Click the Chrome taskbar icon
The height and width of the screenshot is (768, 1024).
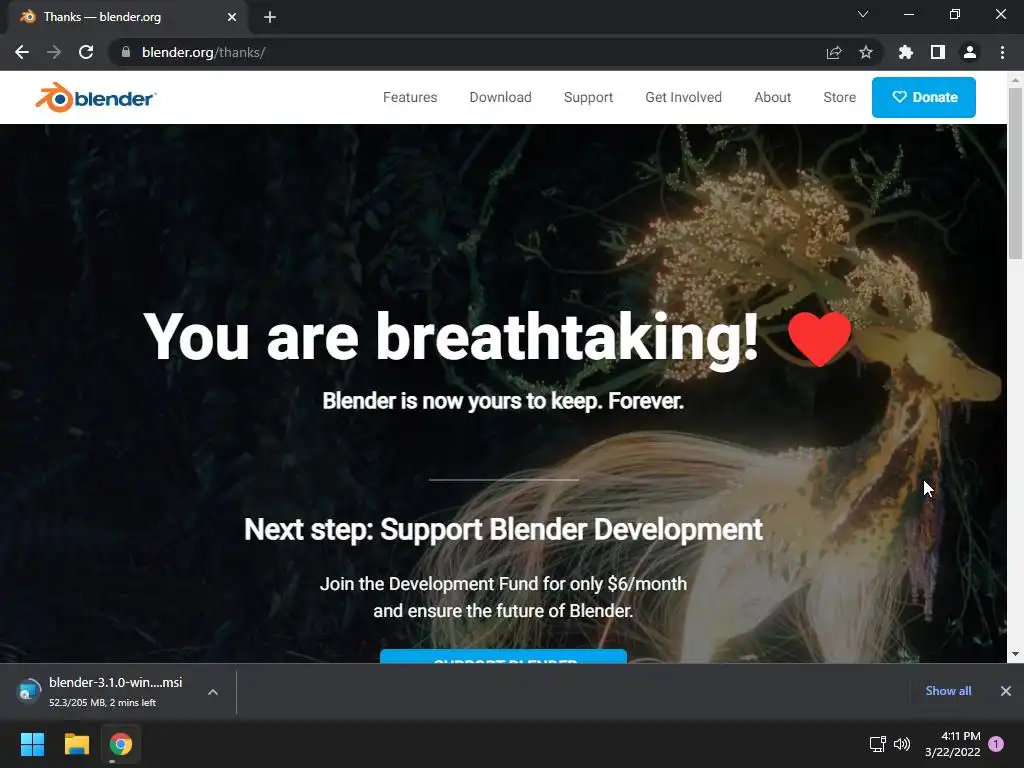click(x=121, y=744)
